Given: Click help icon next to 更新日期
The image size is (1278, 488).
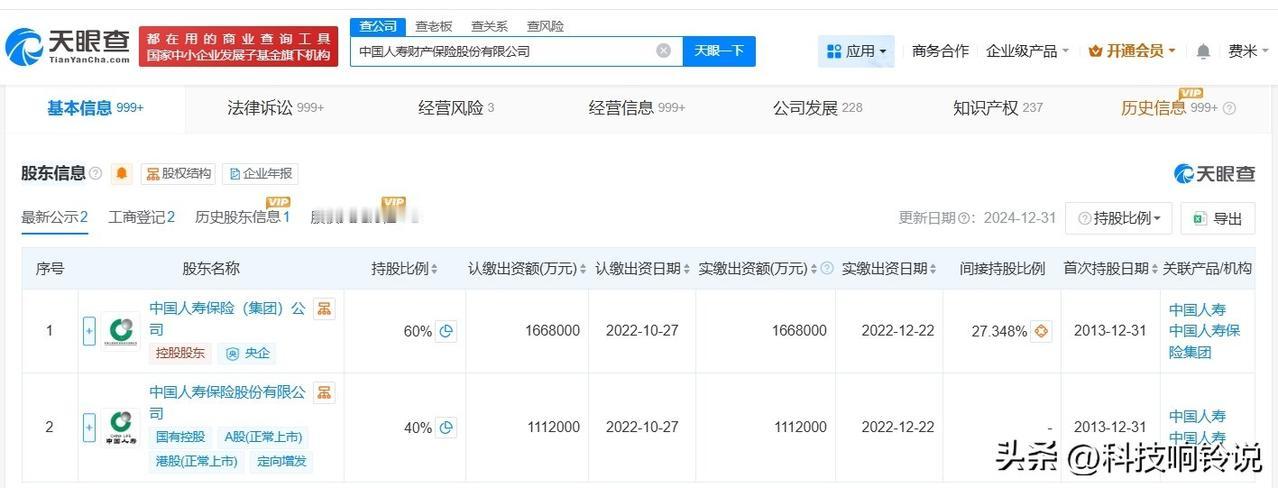Looking at the screenshot, I should pyautogui.click(x=965, y=219).
